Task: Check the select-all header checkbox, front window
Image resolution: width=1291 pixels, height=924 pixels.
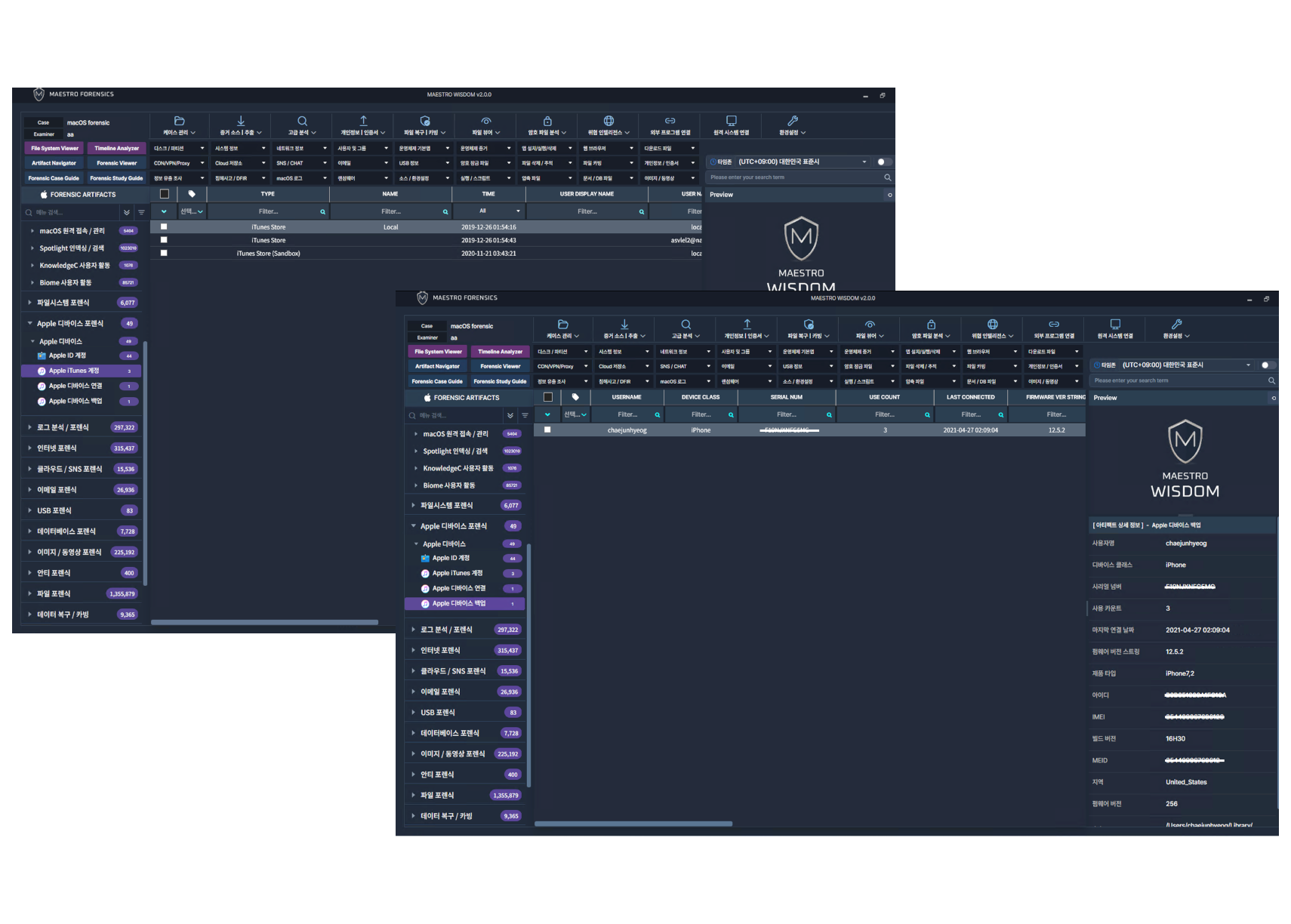Action: (x=548, y=397)
